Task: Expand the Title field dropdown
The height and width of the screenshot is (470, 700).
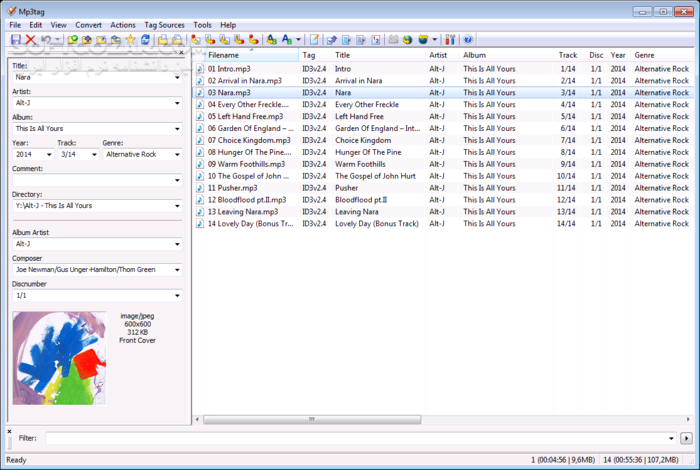Action: [x=177, y=78]
